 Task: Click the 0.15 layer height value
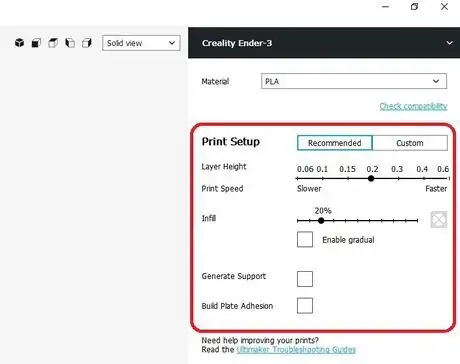point(347,169)
